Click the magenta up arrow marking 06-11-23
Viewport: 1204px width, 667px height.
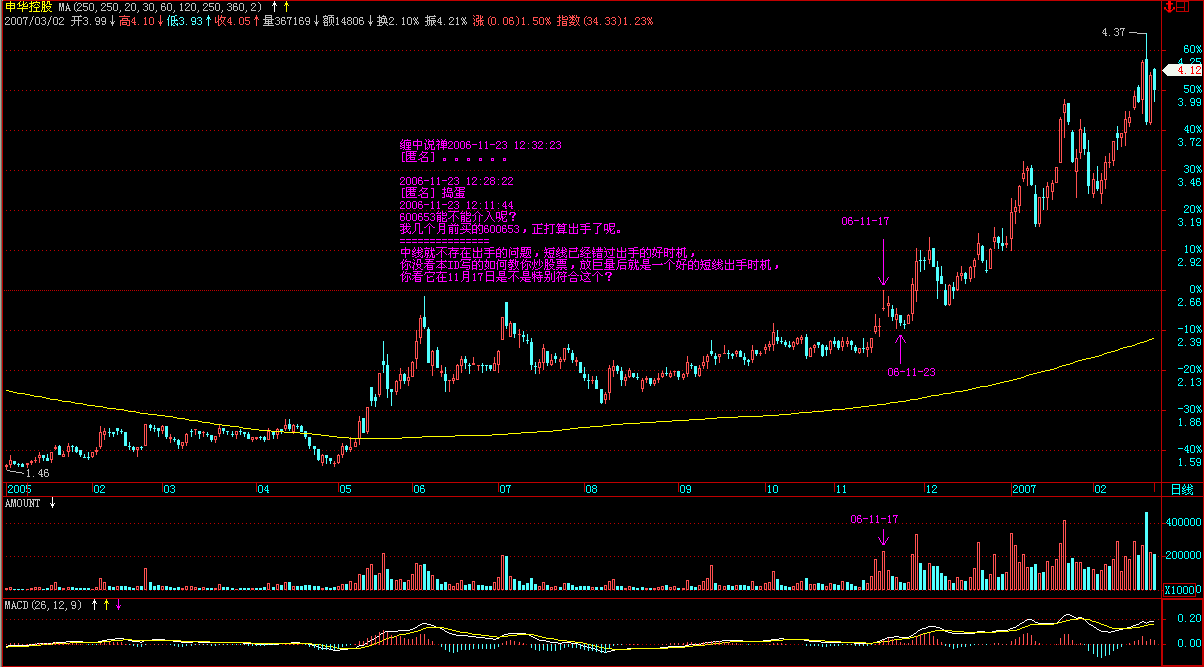click(x=900, y=347)
